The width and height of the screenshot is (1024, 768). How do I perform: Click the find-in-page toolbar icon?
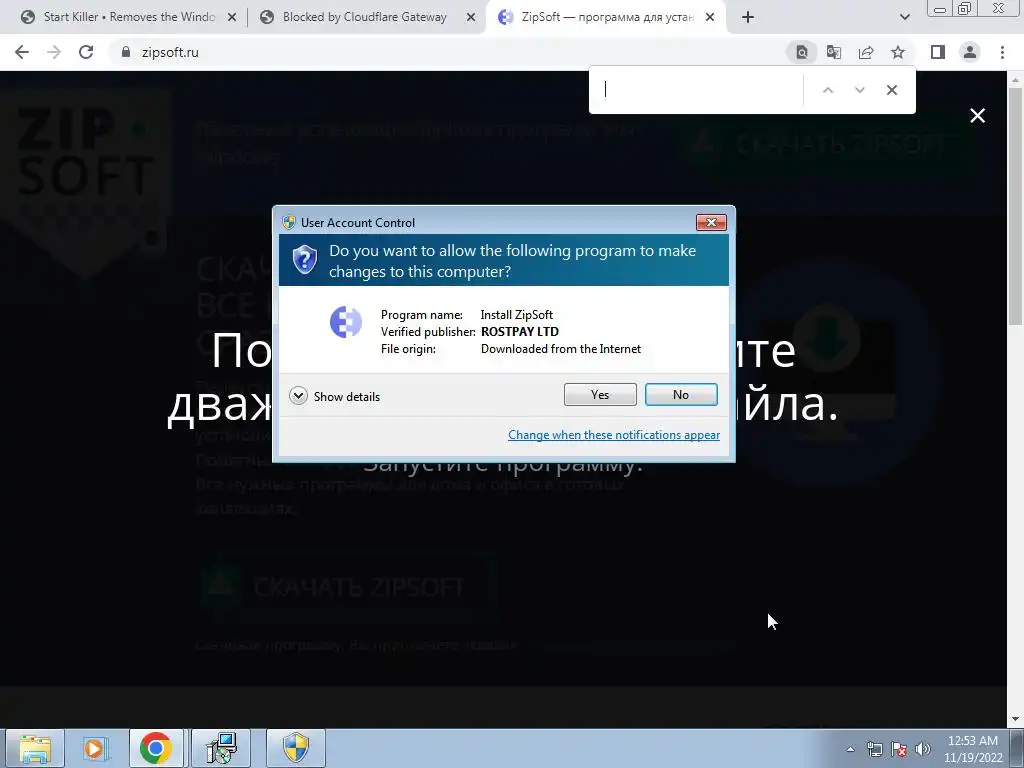click(x=802, y=52)
